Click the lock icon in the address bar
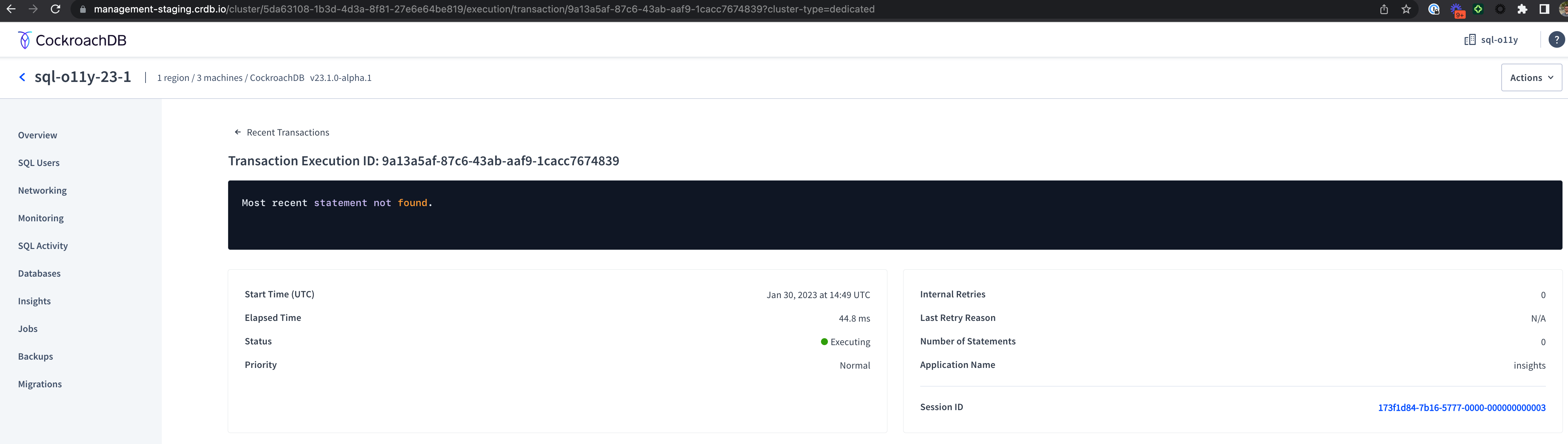Screen dimensions: 1568x444 pyautogui.click(x=83, y=10)
